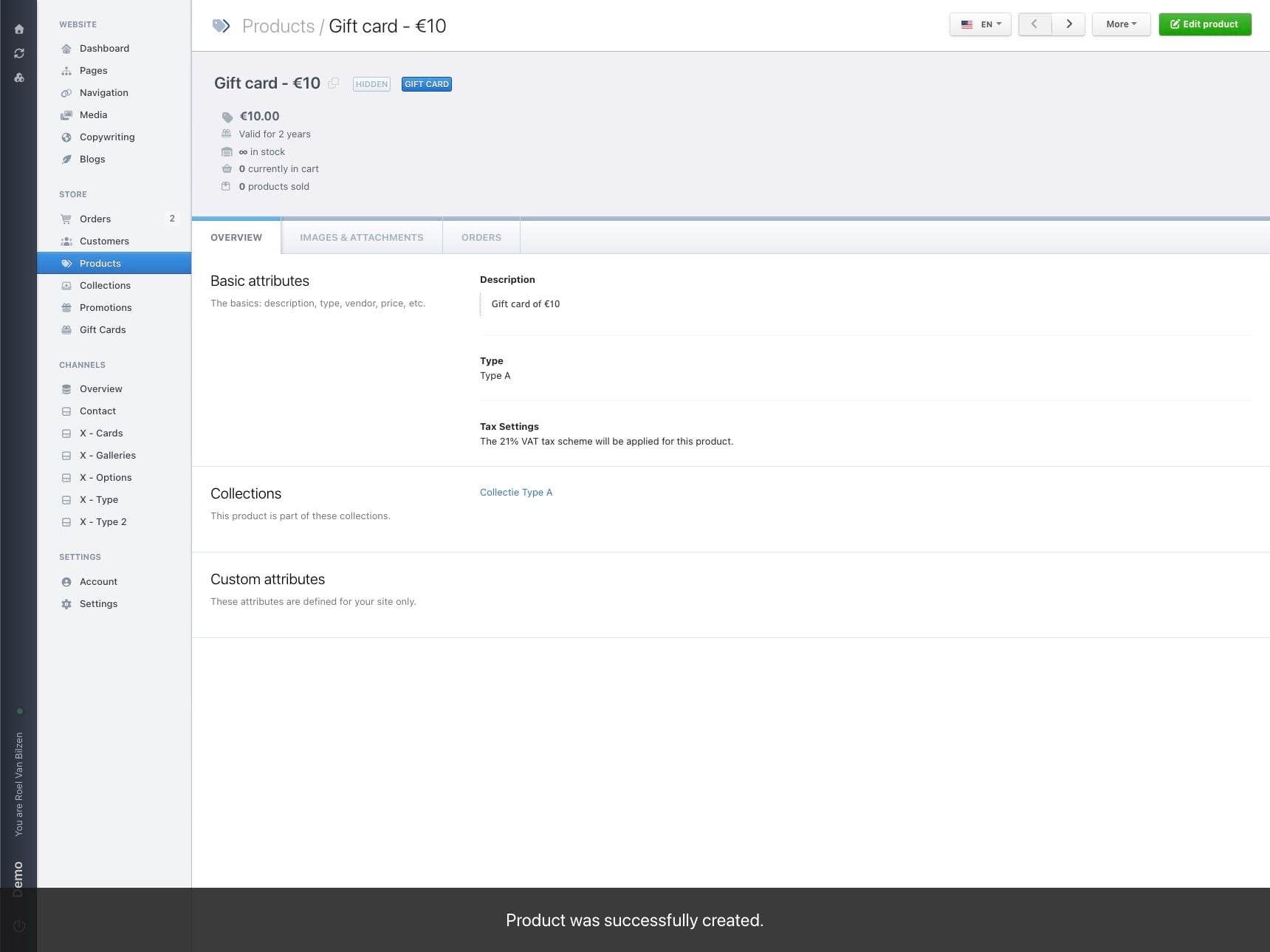Click the X - Cards channel icon

click(x=66, y=434)
